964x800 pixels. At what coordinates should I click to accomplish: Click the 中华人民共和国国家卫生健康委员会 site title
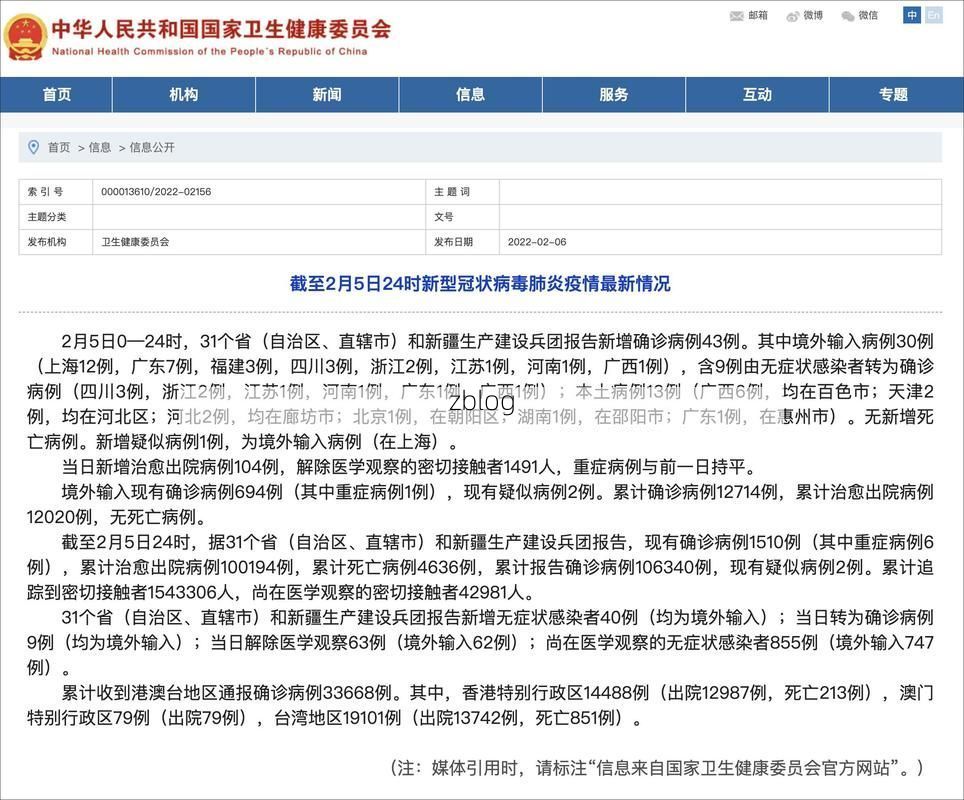coord(220,28)
